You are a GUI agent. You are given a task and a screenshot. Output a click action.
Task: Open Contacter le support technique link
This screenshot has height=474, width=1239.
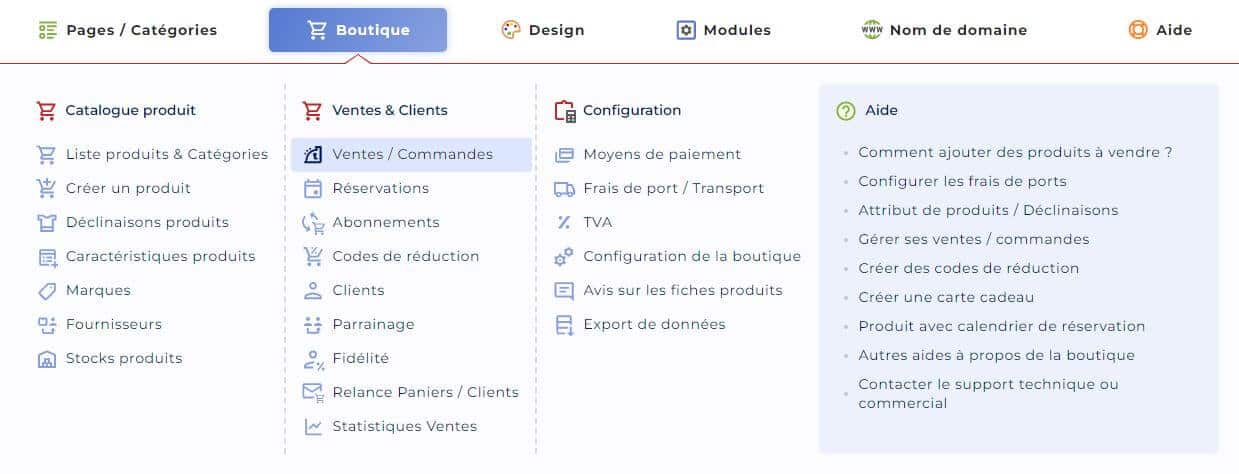pos(988,394)
